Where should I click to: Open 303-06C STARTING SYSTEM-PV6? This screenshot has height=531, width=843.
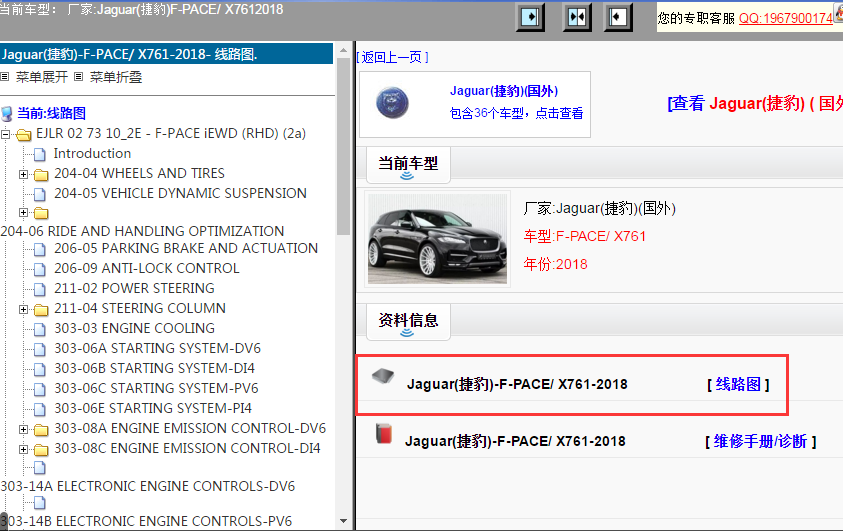click(156, 388)
